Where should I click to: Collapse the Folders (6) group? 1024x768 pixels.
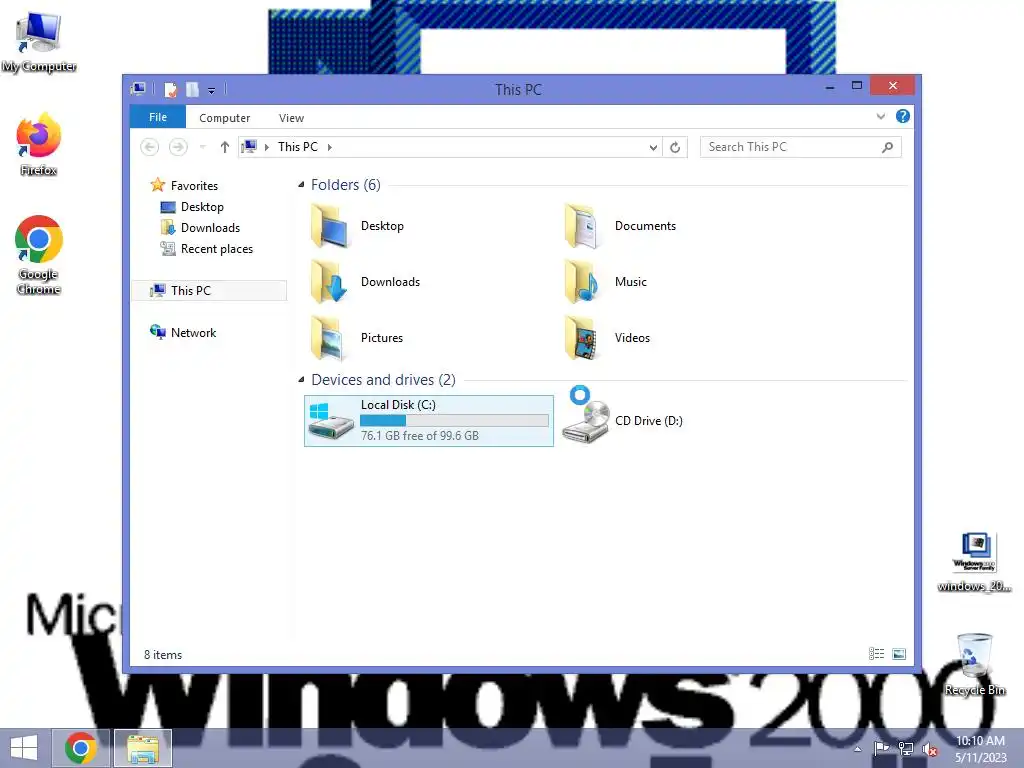(x=301, y=185)
